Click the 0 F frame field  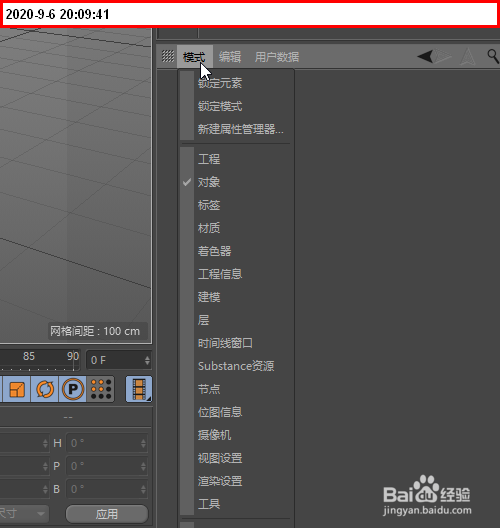point(119,360)
